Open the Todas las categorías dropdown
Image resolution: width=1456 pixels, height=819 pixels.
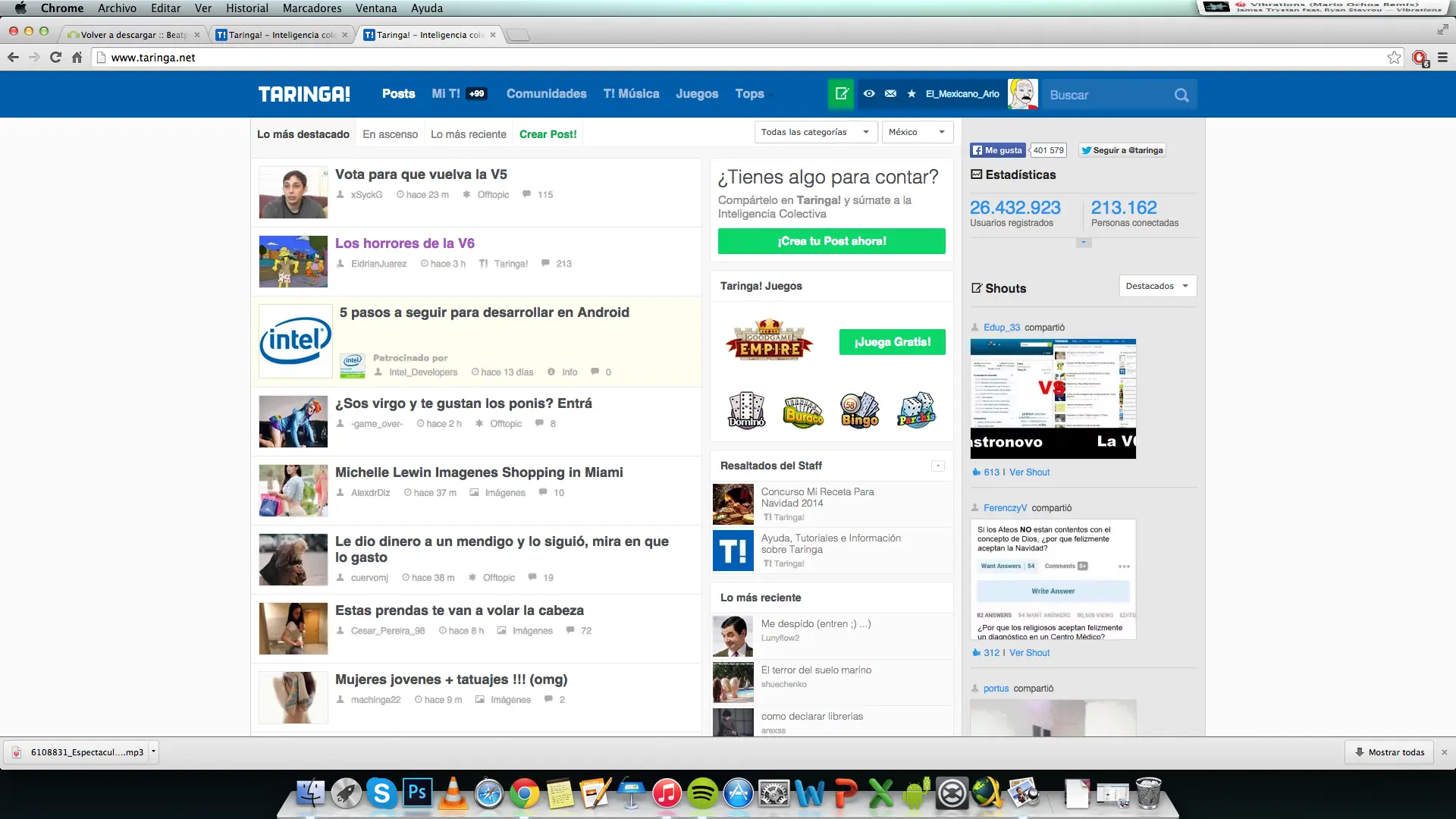click(815, 132)
